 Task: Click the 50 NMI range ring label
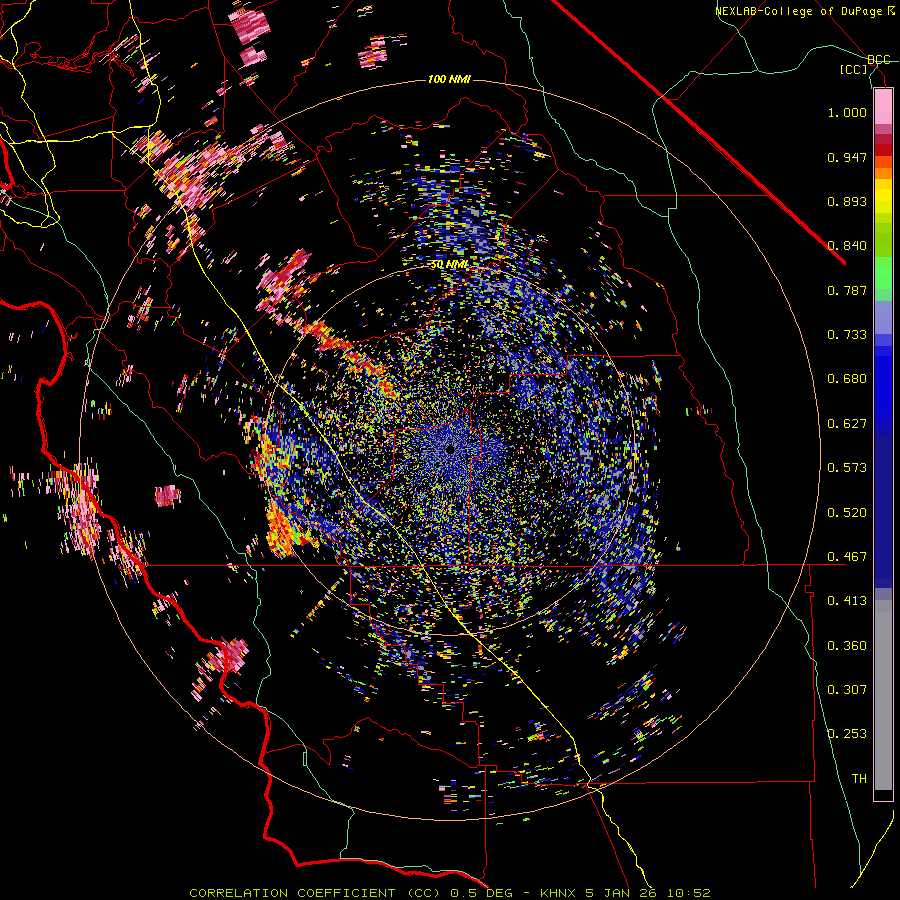coord(449,265)
